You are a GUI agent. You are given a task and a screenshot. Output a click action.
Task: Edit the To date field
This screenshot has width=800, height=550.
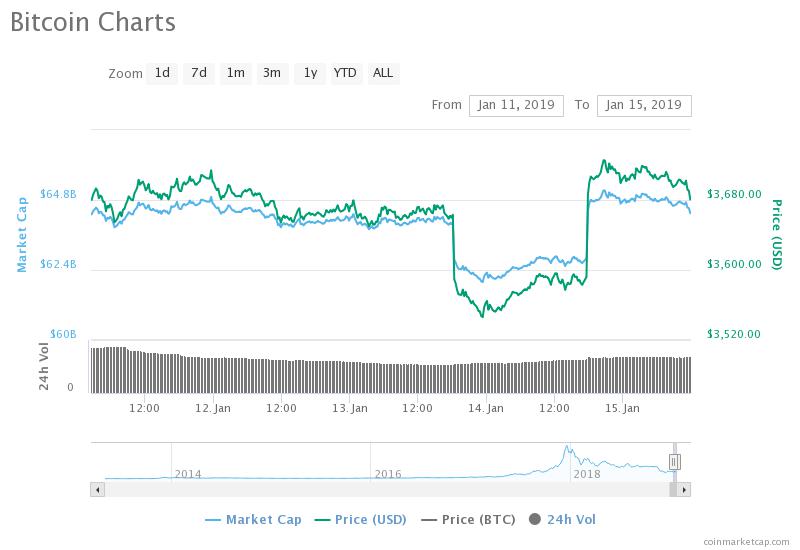[644, 106]
